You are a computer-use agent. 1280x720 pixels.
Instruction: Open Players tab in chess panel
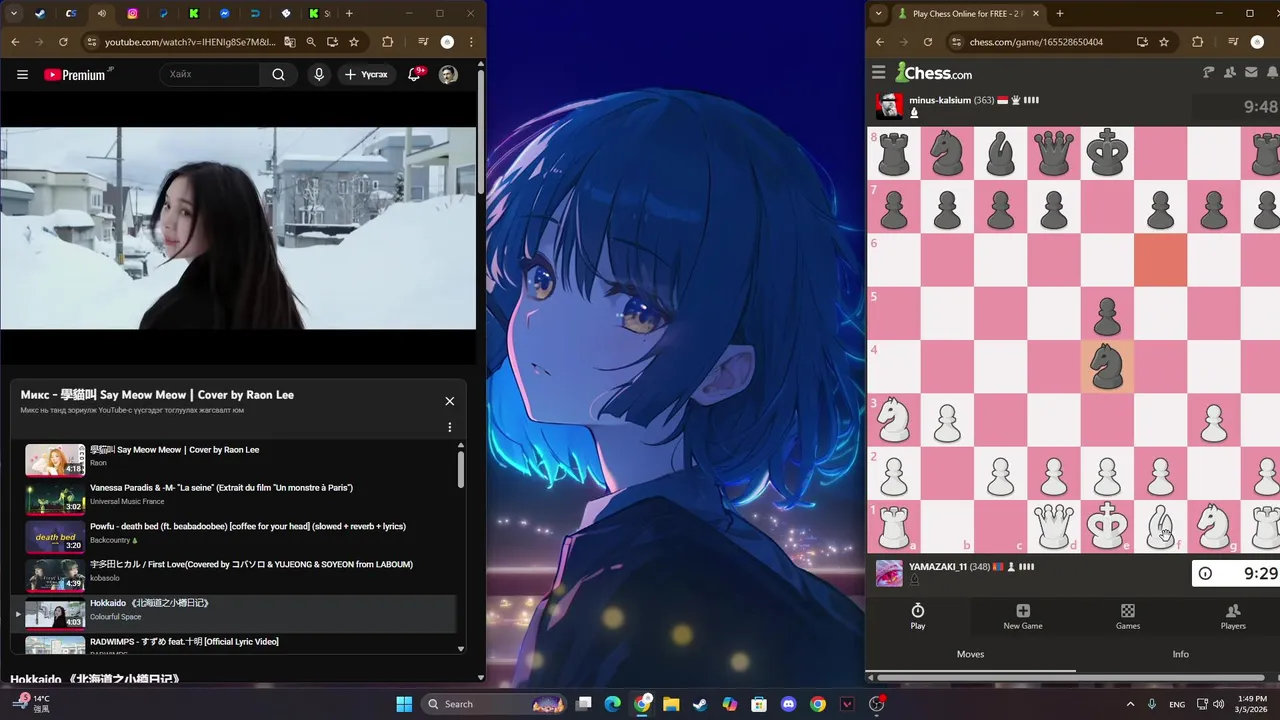point(1233,616)
